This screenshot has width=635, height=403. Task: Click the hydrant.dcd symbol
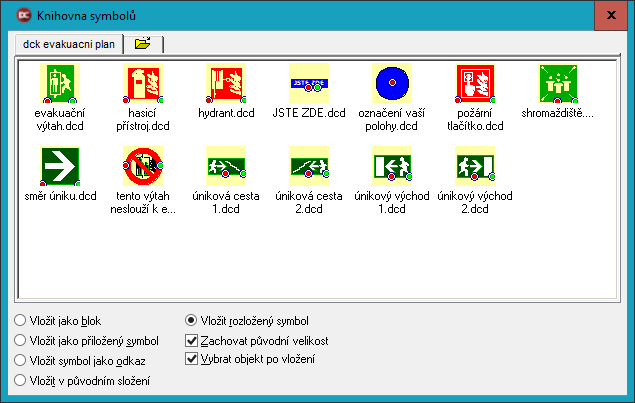(x=223, y=84)
